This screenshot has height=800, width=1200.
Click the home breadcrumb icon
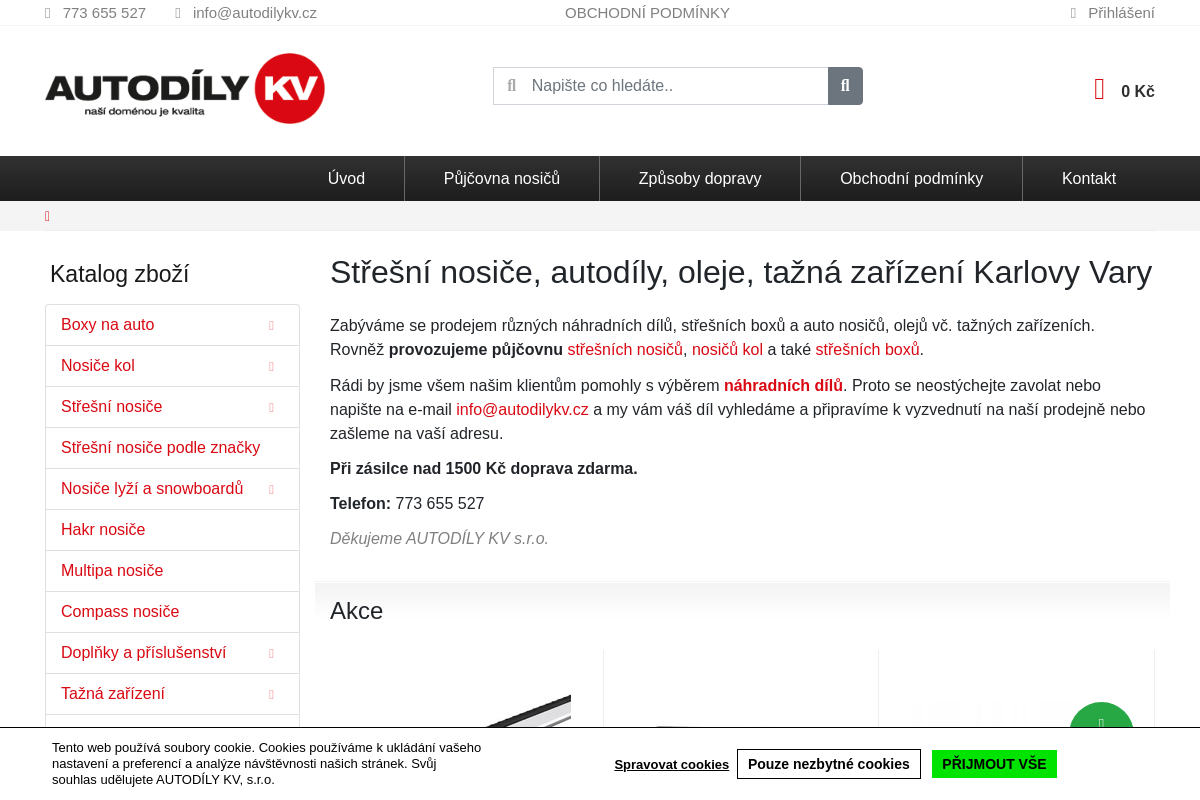(47, 216)
